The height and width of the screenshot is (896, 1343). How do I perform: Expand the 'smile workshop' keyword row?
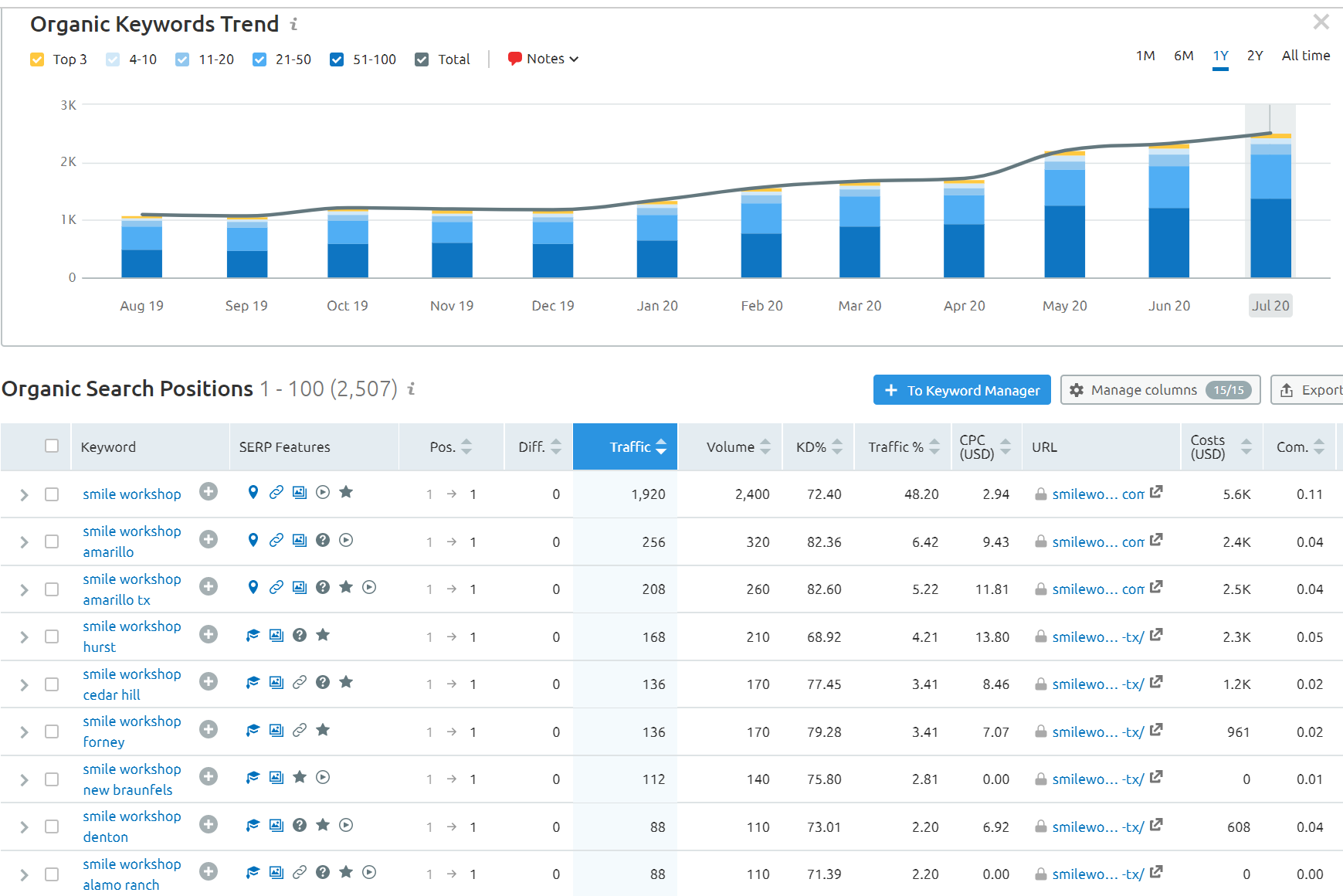click(x=24, y=494)
